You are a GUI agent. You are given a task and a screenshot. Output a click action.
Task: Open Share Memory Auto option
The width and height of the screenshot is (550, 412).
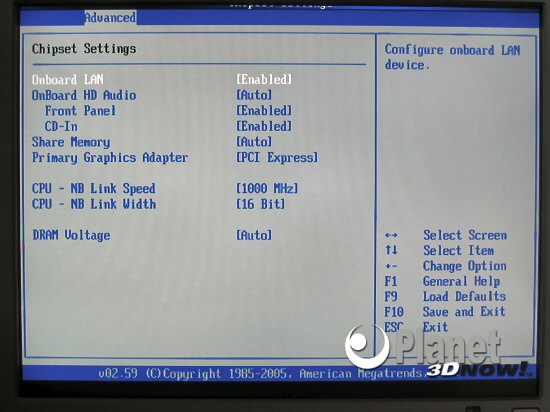pos(254,142)
